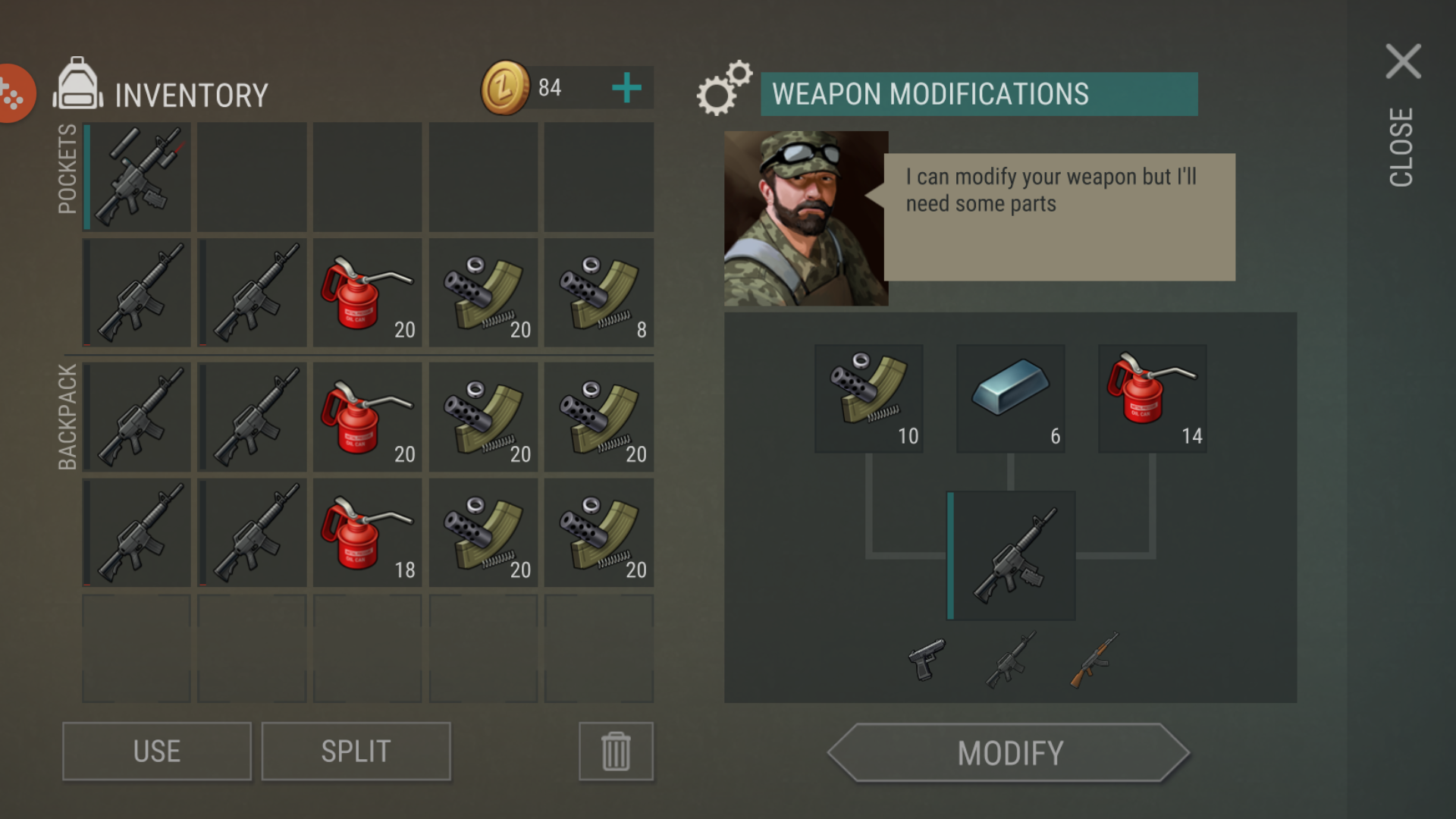1456x819 pixels.
Task: Click the gold coin balance icon
Action: point(505,88)
